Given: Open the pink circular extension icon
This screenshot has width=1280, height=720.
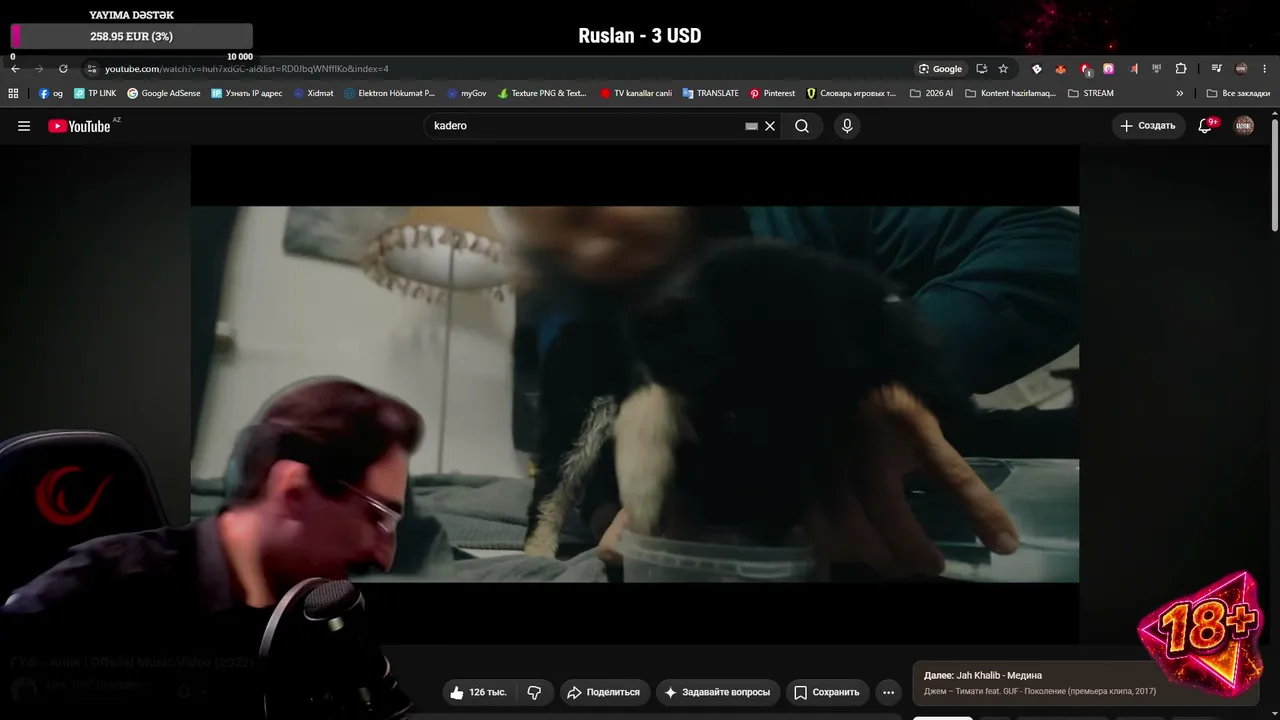Looking at the screenshot, I should point(1108,69).
